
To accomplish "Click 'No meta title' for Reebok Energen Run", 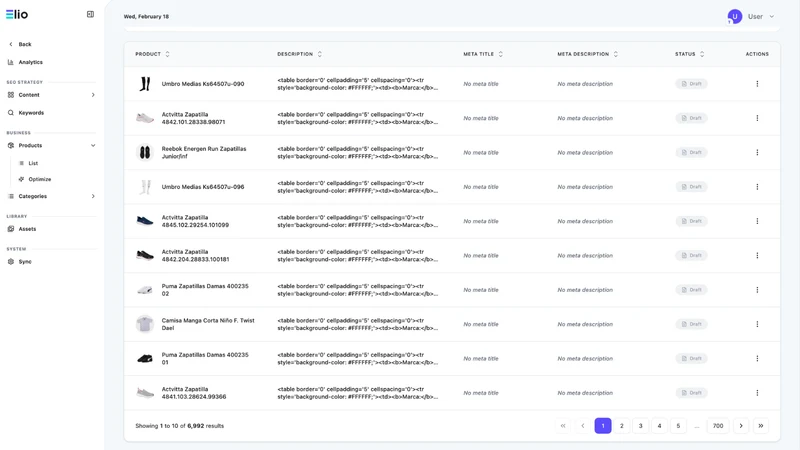I will point(481,153).
